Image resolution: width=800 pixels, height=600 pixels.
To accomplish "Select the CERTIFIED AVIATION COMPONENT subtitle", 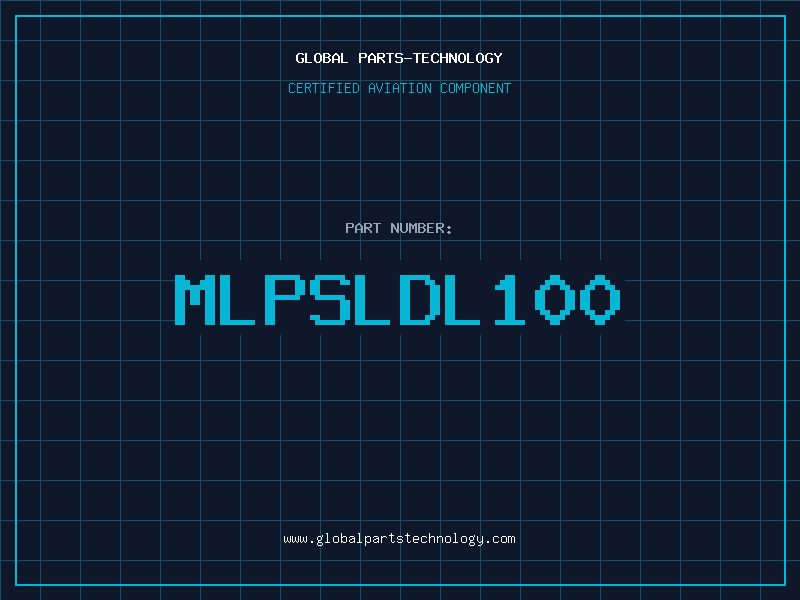I will pos(399,88).
